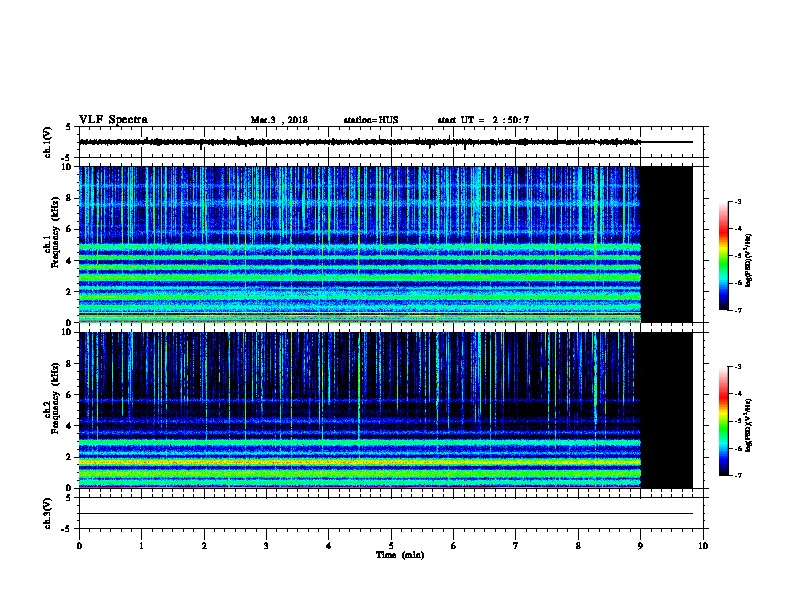Click the "10" kHz tick of ch.2 spectrogram

[x=66, y=332]
